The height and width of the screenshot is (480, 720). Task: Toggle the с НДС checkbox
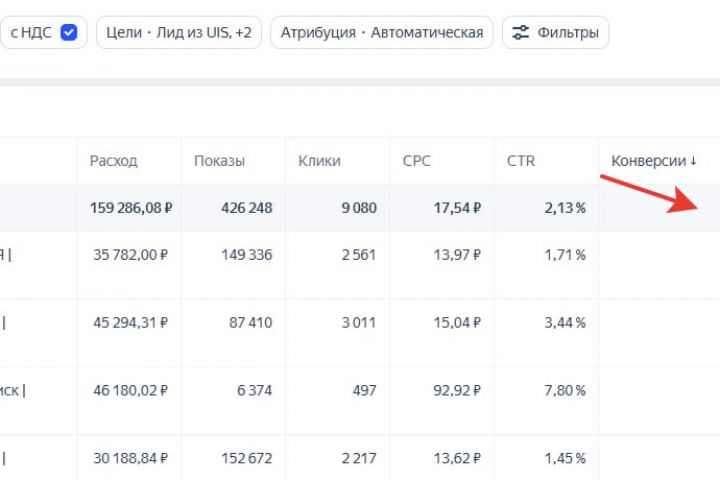[x=69, y=32]
